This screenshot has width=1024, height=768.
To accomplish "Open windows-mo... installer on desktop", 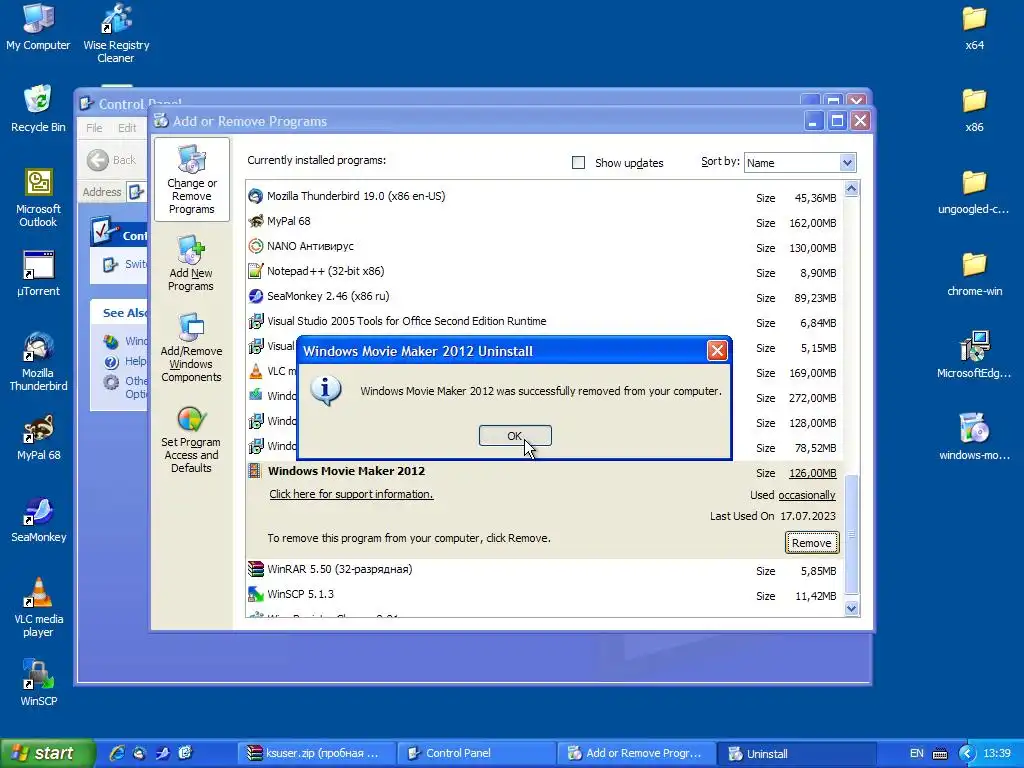I will [x=974, y=438].
